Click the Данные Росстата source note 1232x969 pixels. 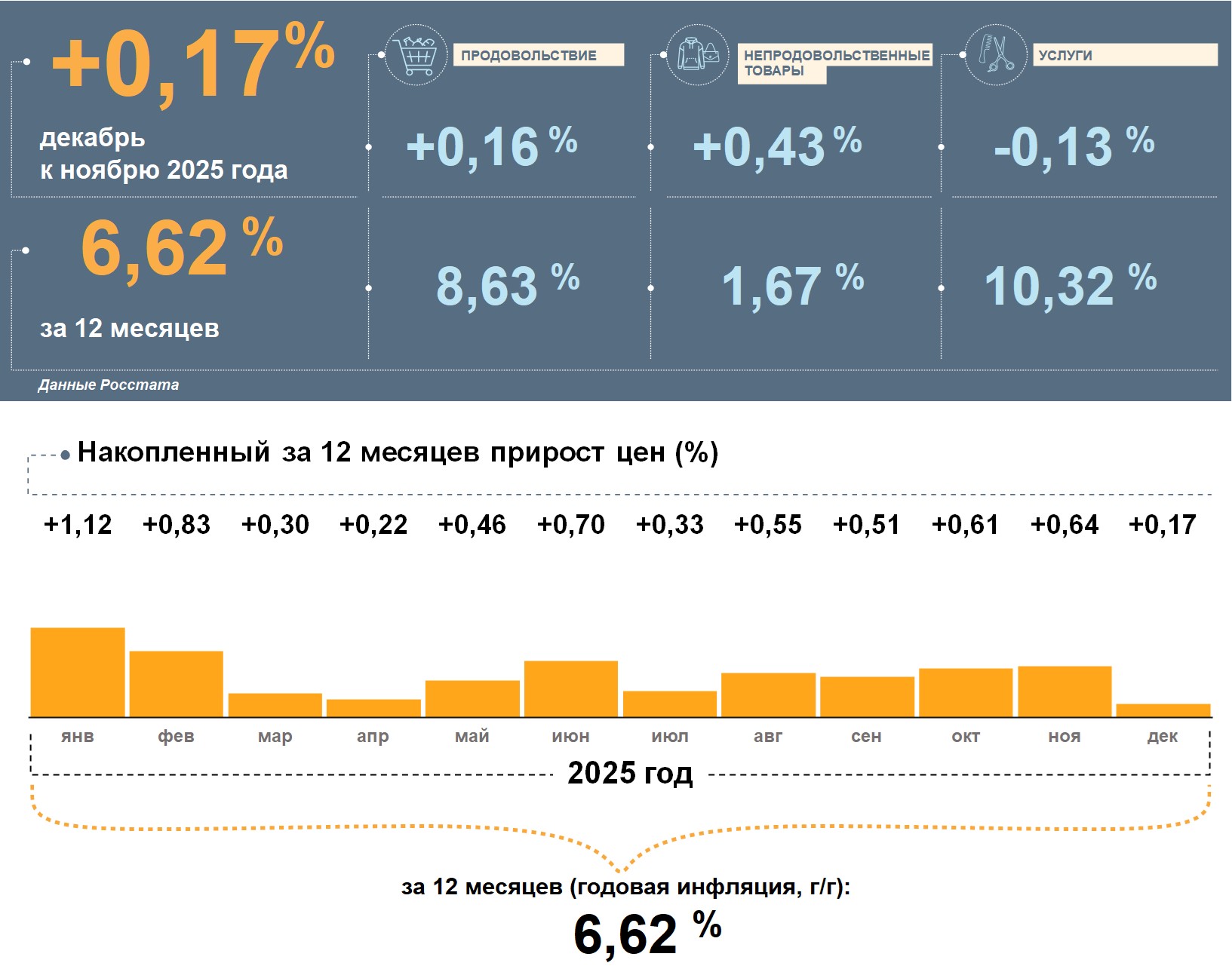109,385
